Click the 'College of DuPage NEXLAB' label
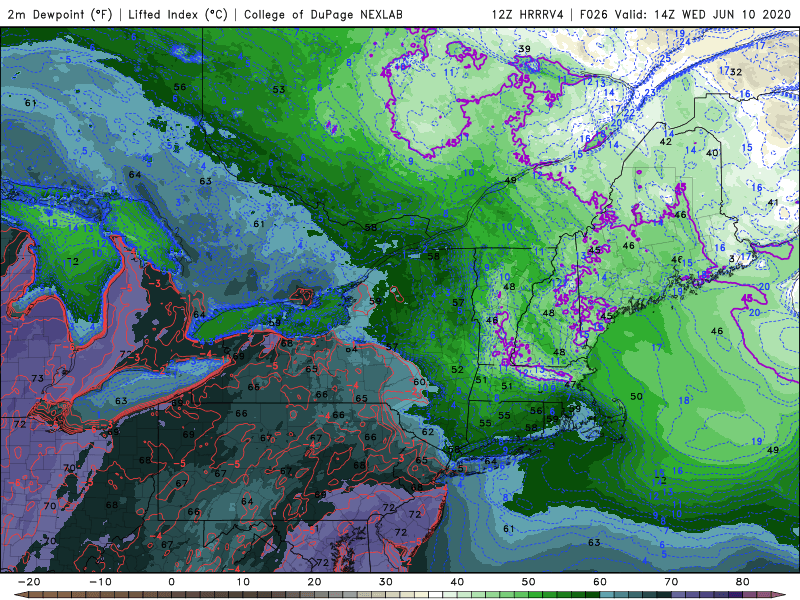Screen dimensions: 800x600 323,14
